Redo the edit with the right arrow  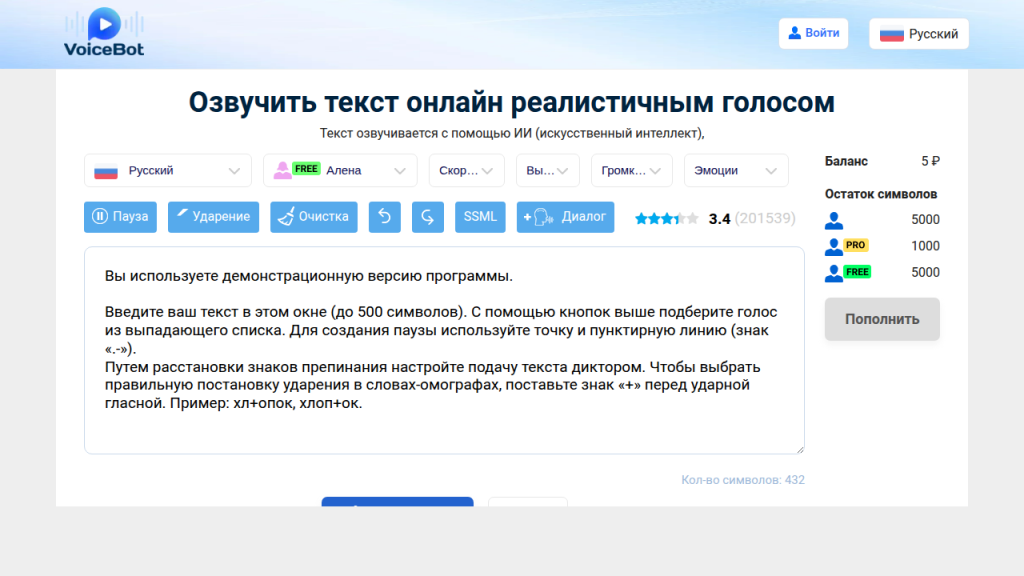point(428,217)
